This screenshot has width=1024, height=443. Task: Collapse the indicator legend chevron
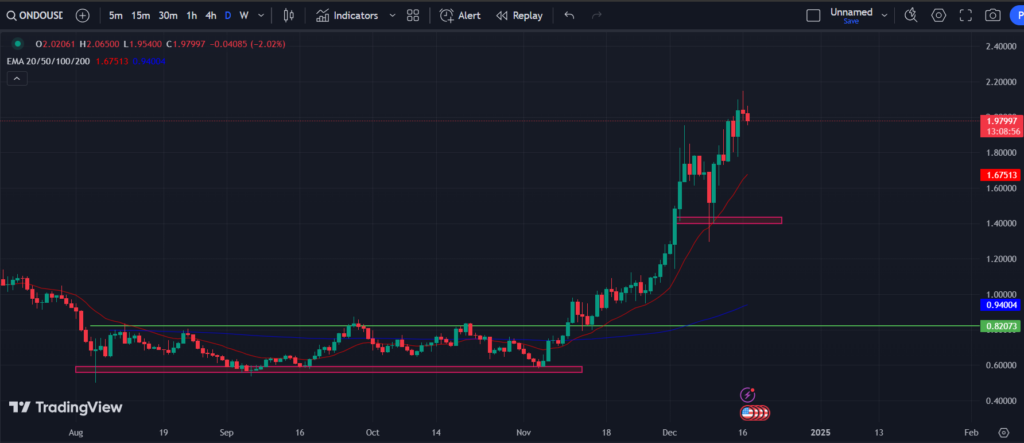point(17,78)
